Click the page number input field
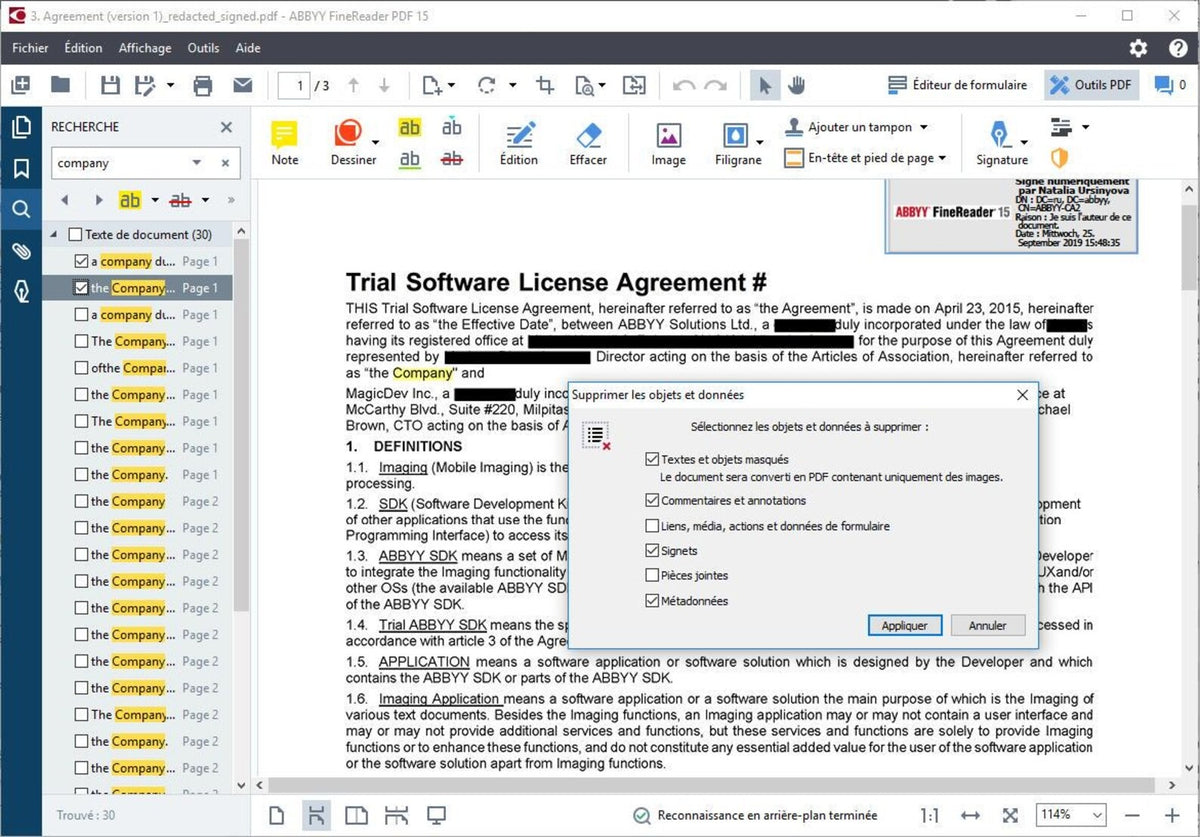 point(294,86)
